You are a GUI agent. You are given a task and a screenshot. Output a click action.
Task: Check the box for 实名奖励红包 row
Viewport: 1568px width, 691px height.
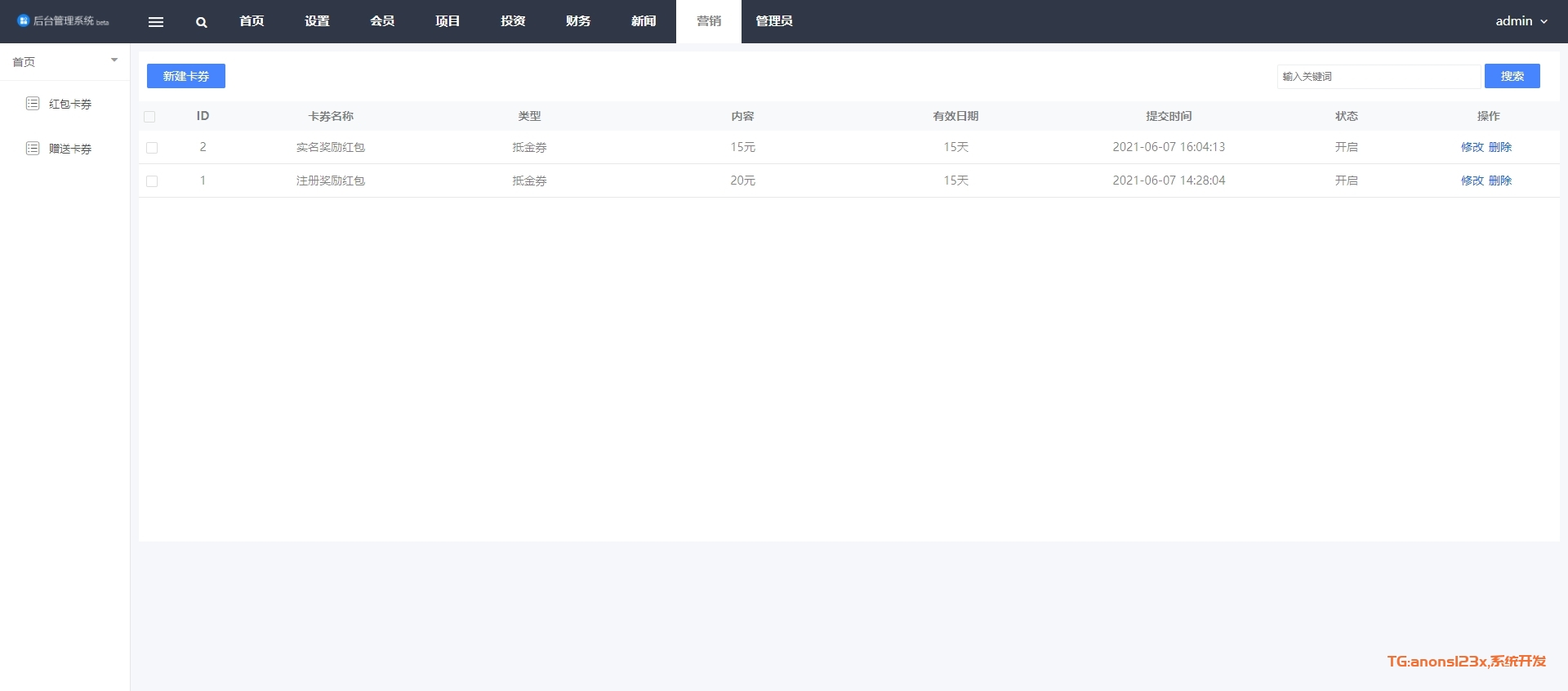pyautogui.click(x=152, y=148)
